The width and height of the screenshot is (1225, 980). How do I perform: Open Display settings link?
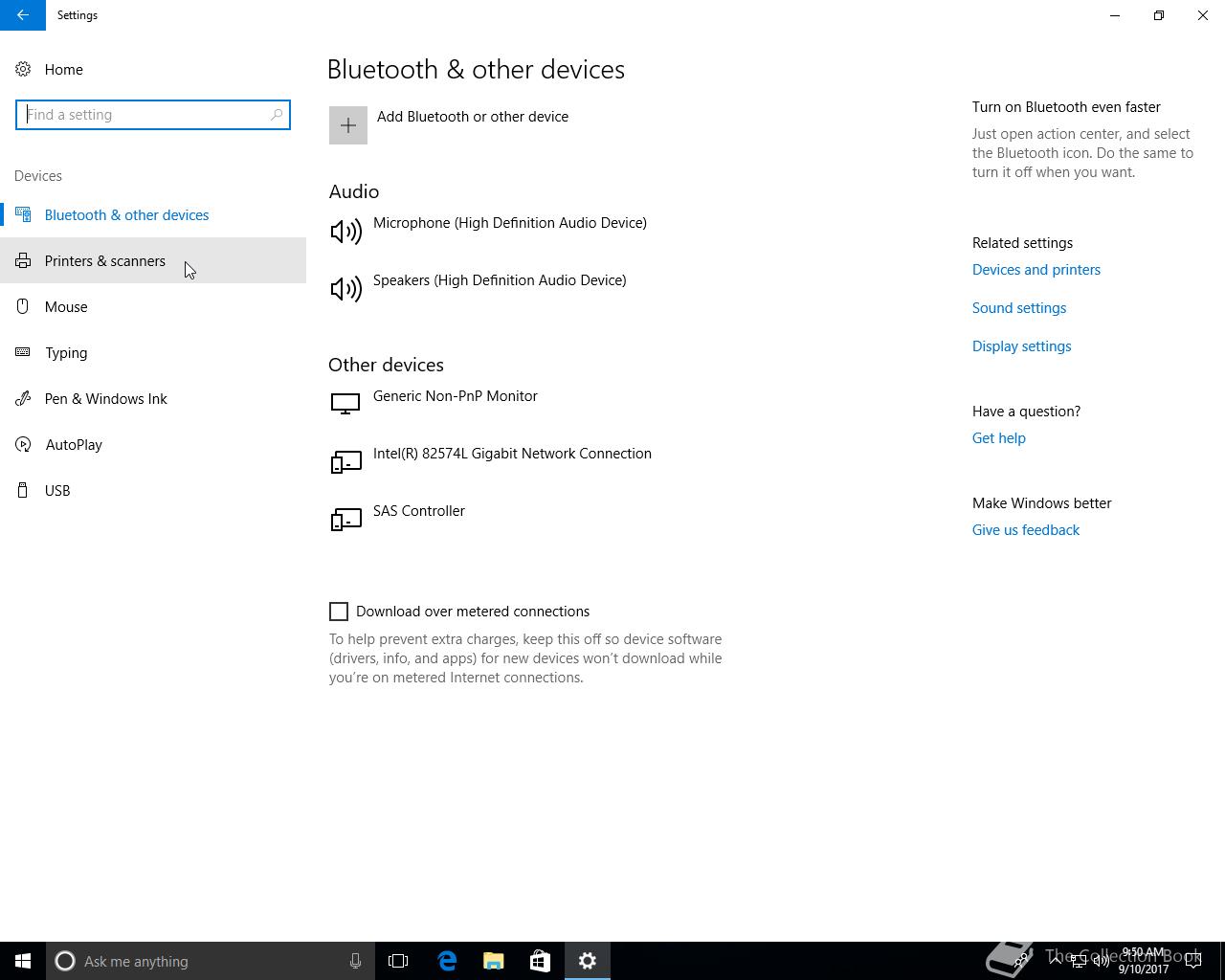click(1021, 346)
